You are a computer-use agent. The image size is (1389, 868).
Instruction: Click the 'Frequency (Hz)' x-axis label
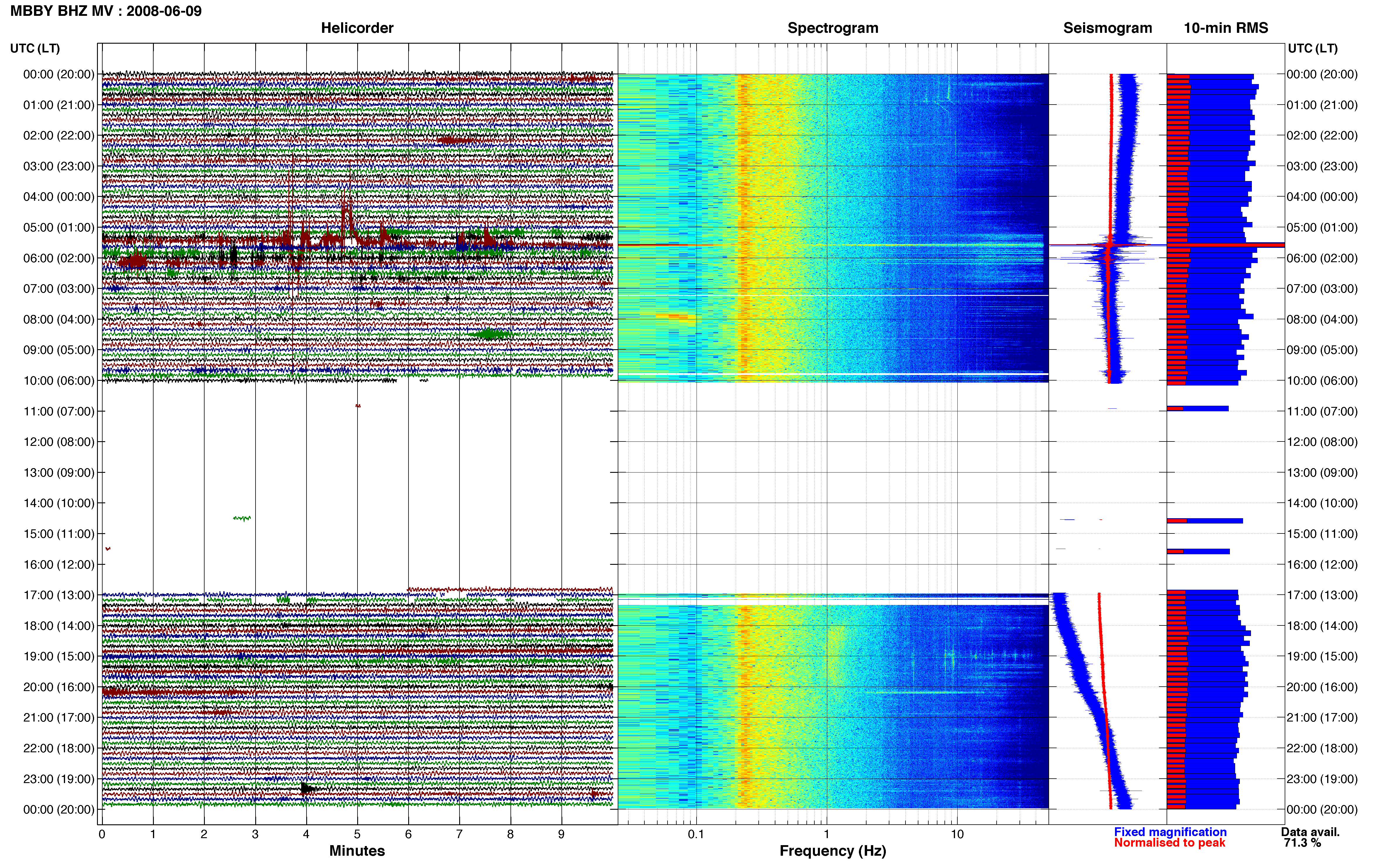(833, 851)
